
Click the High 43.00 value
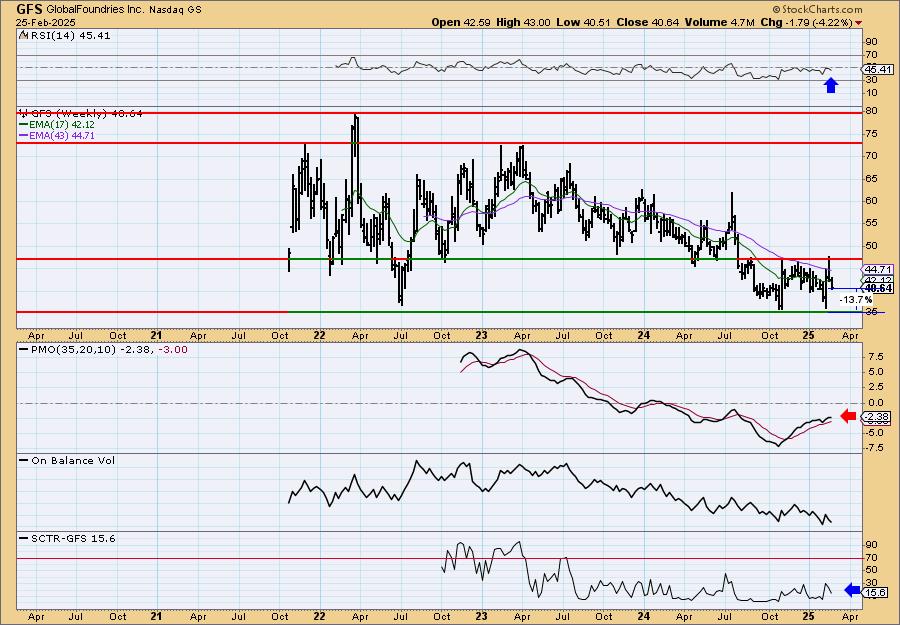[523, 22]
